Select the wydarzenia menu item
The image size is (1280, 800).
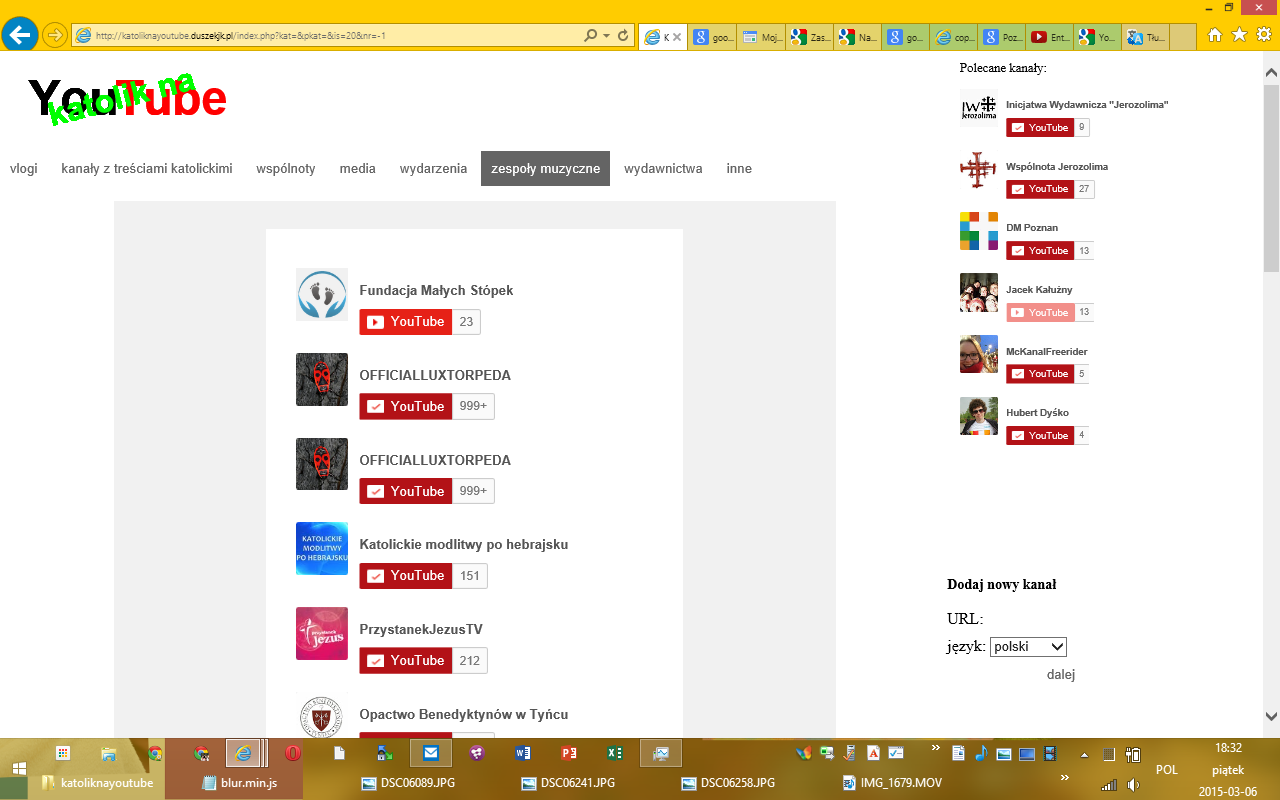pyautogui.click(x=434, y=169)
